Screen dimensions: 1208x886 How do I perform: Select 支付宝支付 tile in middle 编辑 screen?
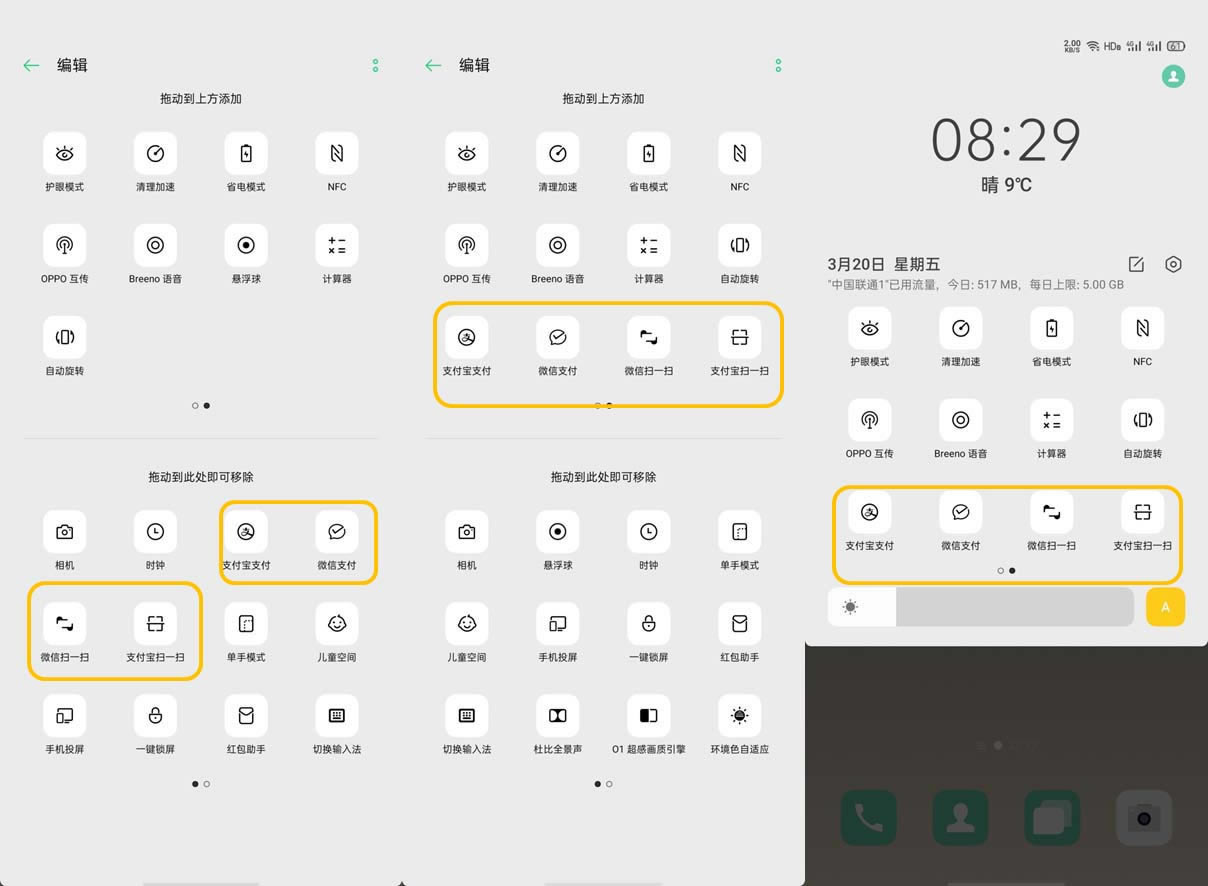tap(467, 337)
